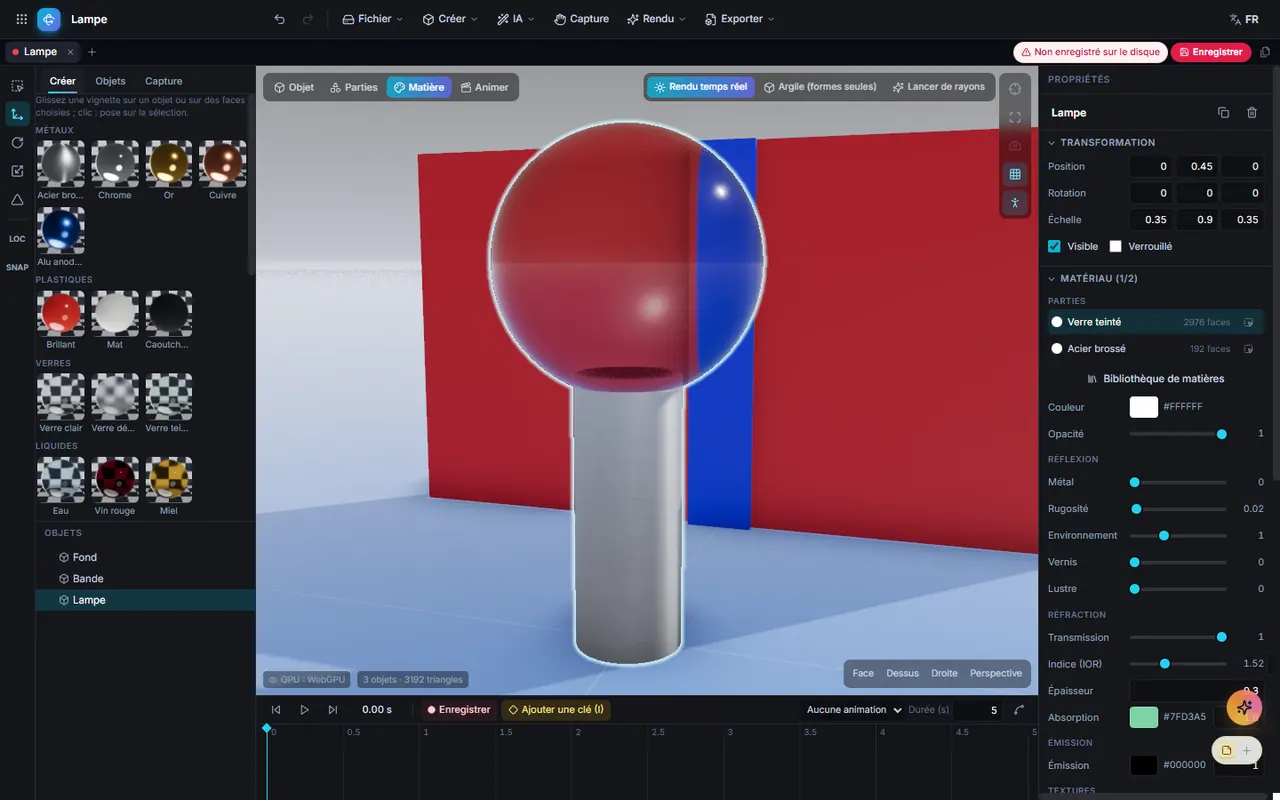The image size is (1280, 800).
Task: Expand the Rendu menu
Action: pyautogui.click(x=656, y=19)
